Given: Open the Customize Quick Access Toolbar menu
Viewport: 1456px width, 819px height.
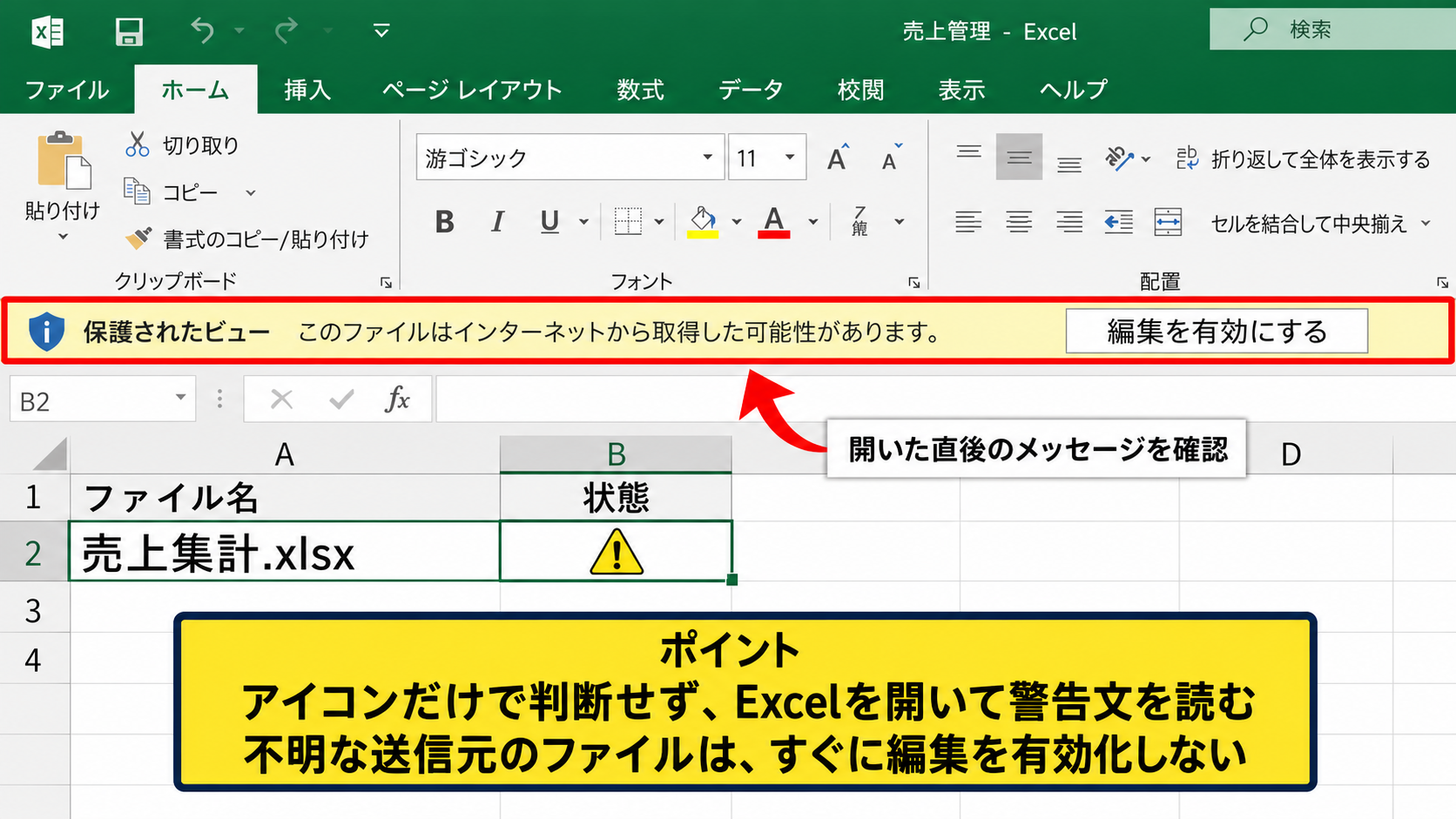Looking at the screenshot, I should [x=381, y=31].
